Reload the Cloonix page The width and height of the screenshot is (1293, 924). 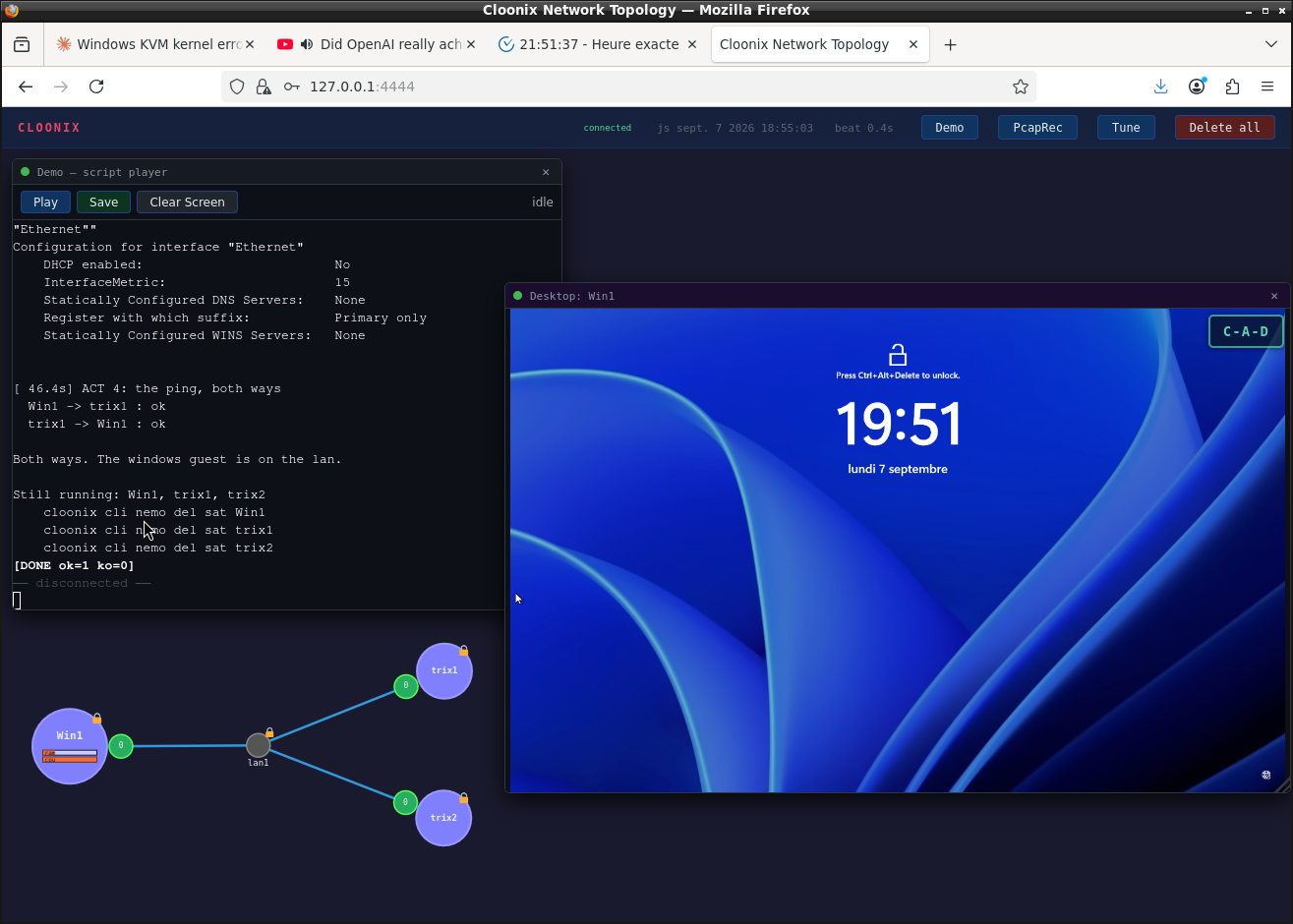coord(96,87)
